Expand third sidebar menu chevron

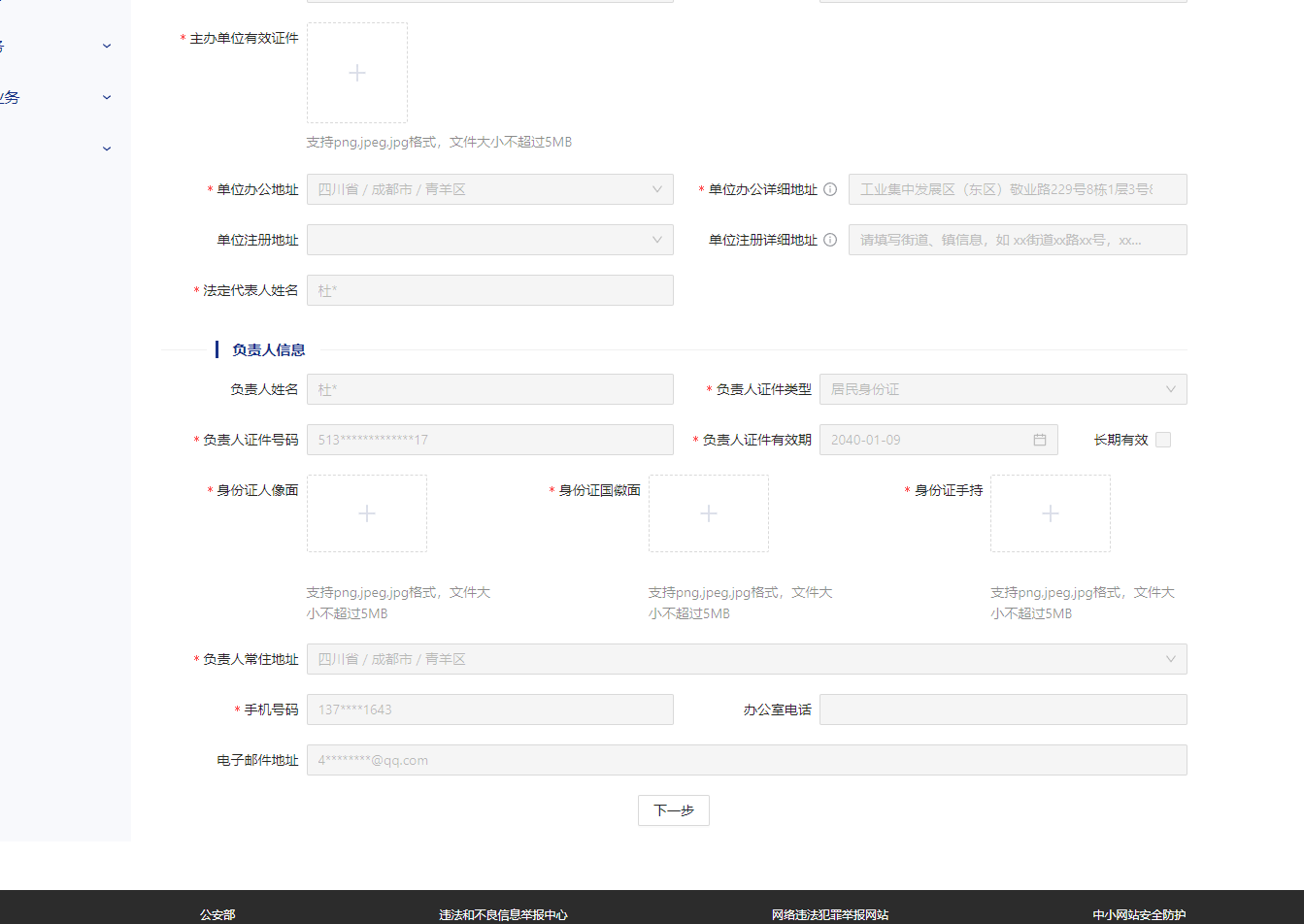[x=107, y=148]
